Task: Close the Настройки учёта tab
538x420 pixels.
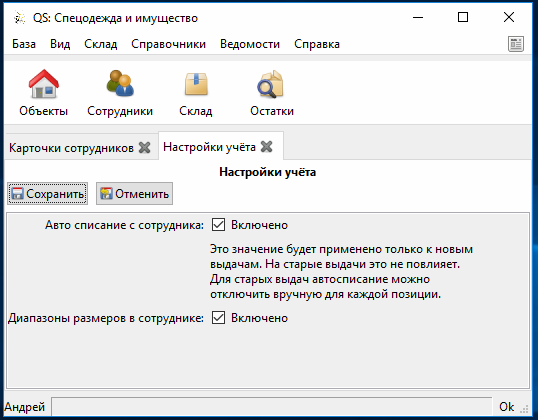Action: tap(267, 147)
